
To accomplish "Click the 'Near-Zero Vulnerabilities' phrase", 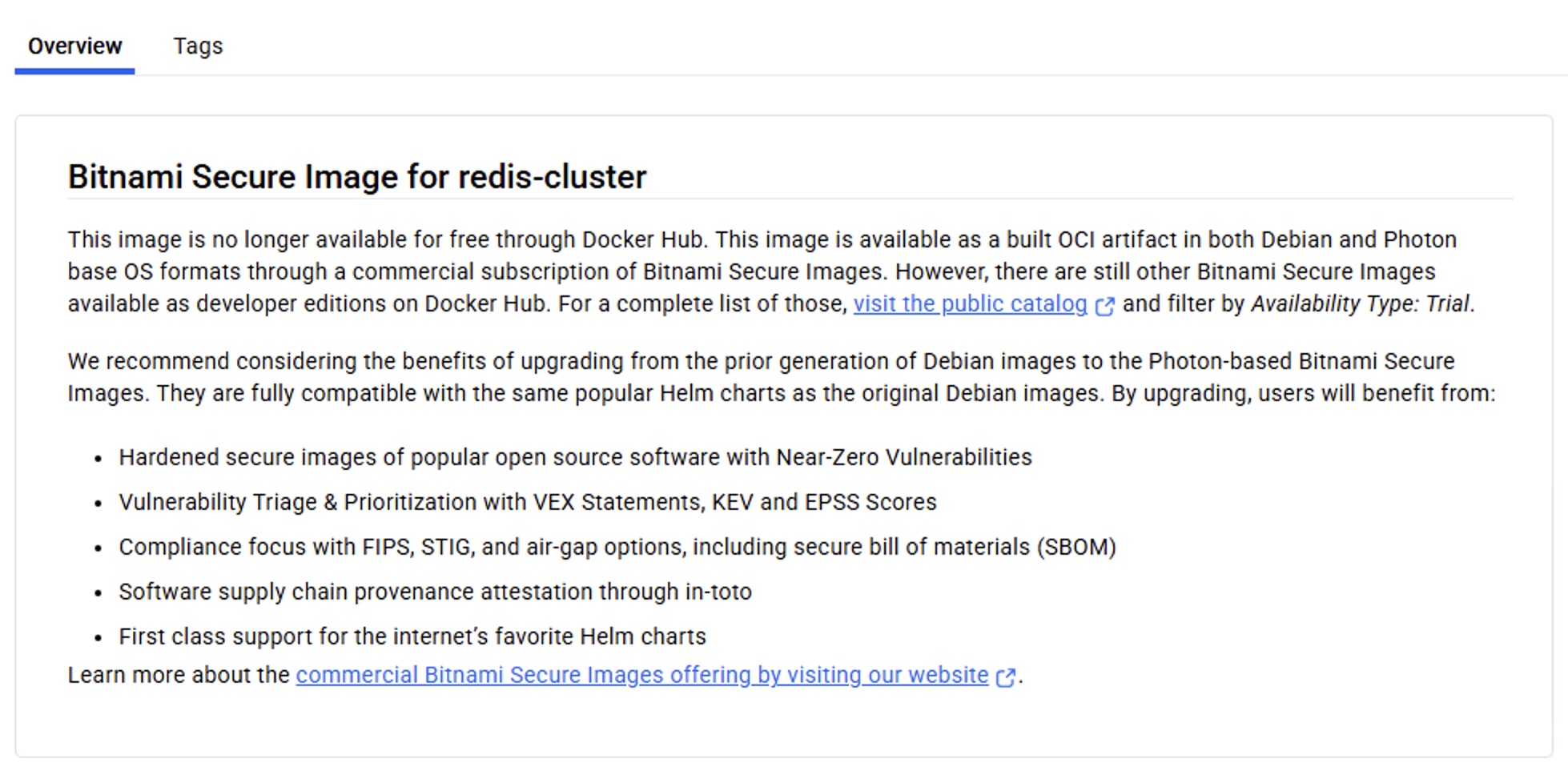I will (904, 458).
